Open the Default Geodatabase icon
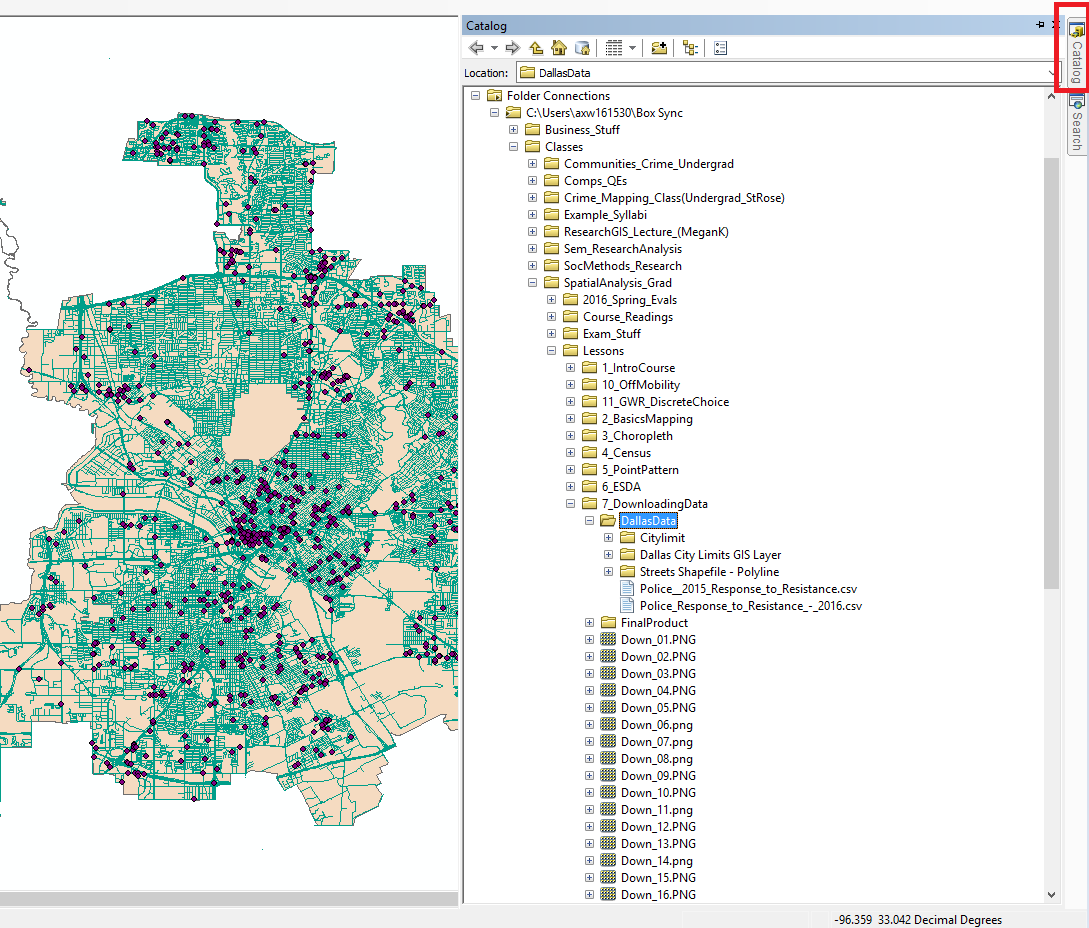The width and height of the screenshot is (1089, 928). tap(582, 47)
